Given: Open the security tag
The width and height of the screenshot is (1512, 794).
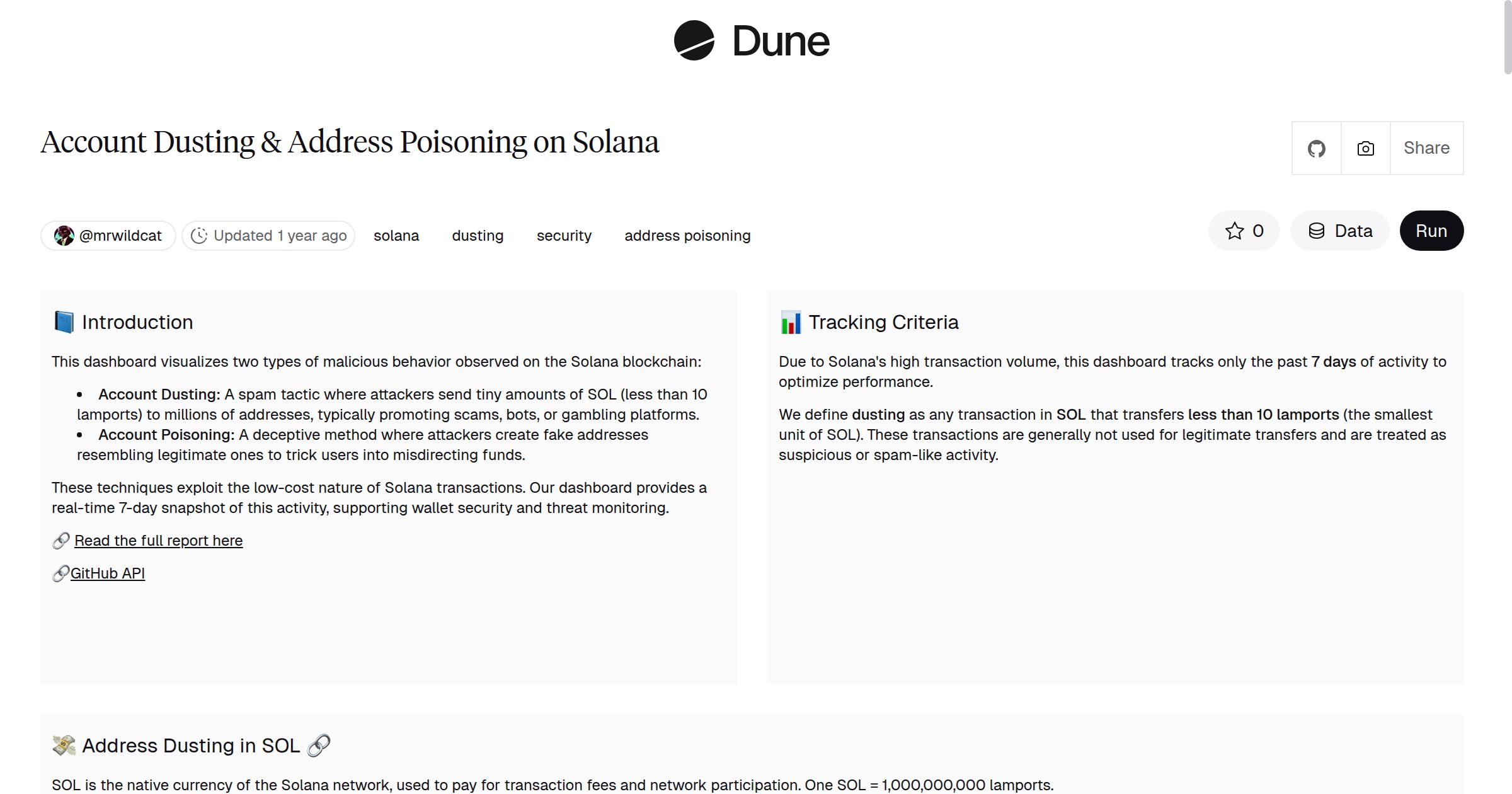Looking at the screenshot, I should click(x=563, y=235).
